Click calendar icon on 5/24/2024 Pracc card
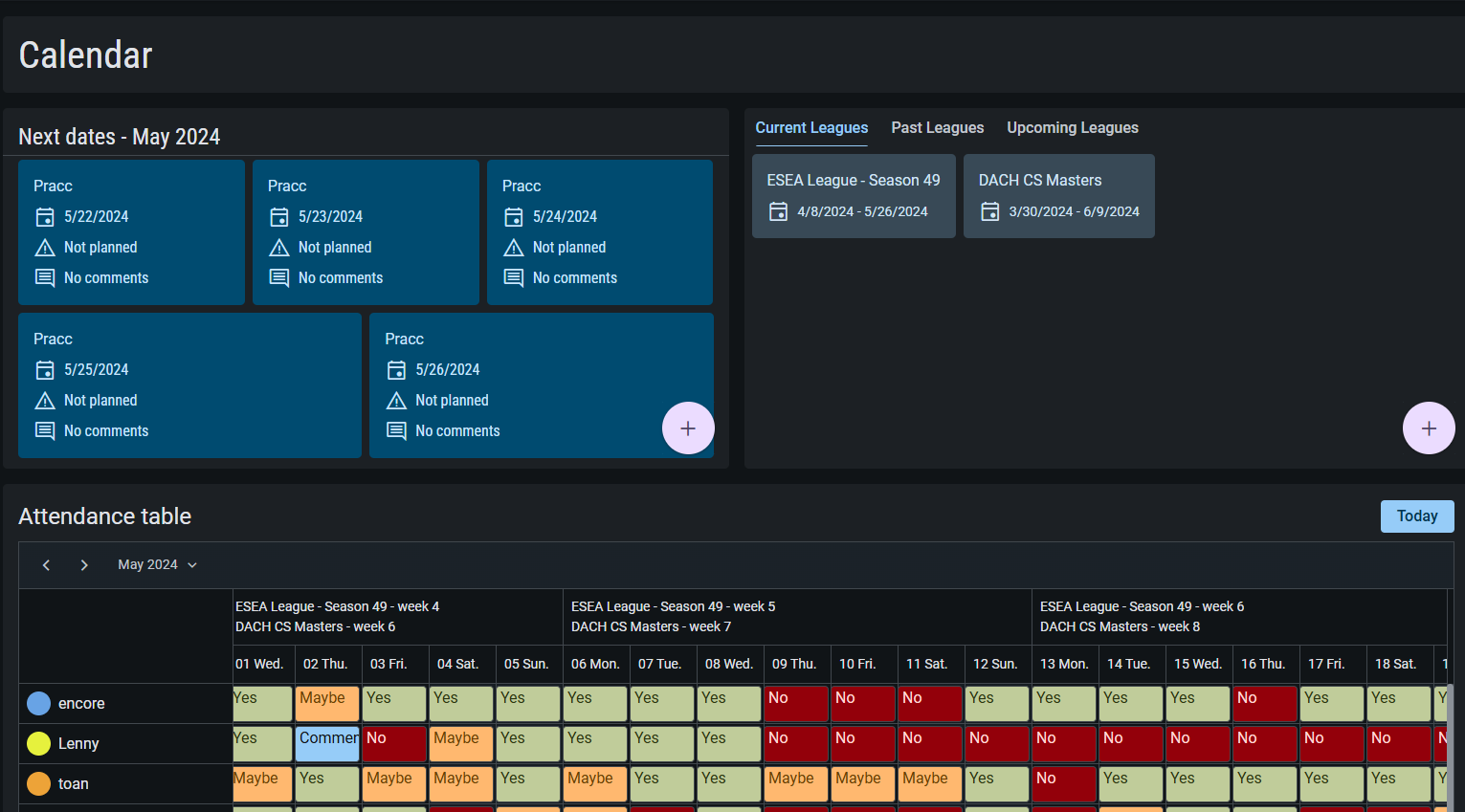The height and width of the screenshot is (812, 1465). click(514, 217)
